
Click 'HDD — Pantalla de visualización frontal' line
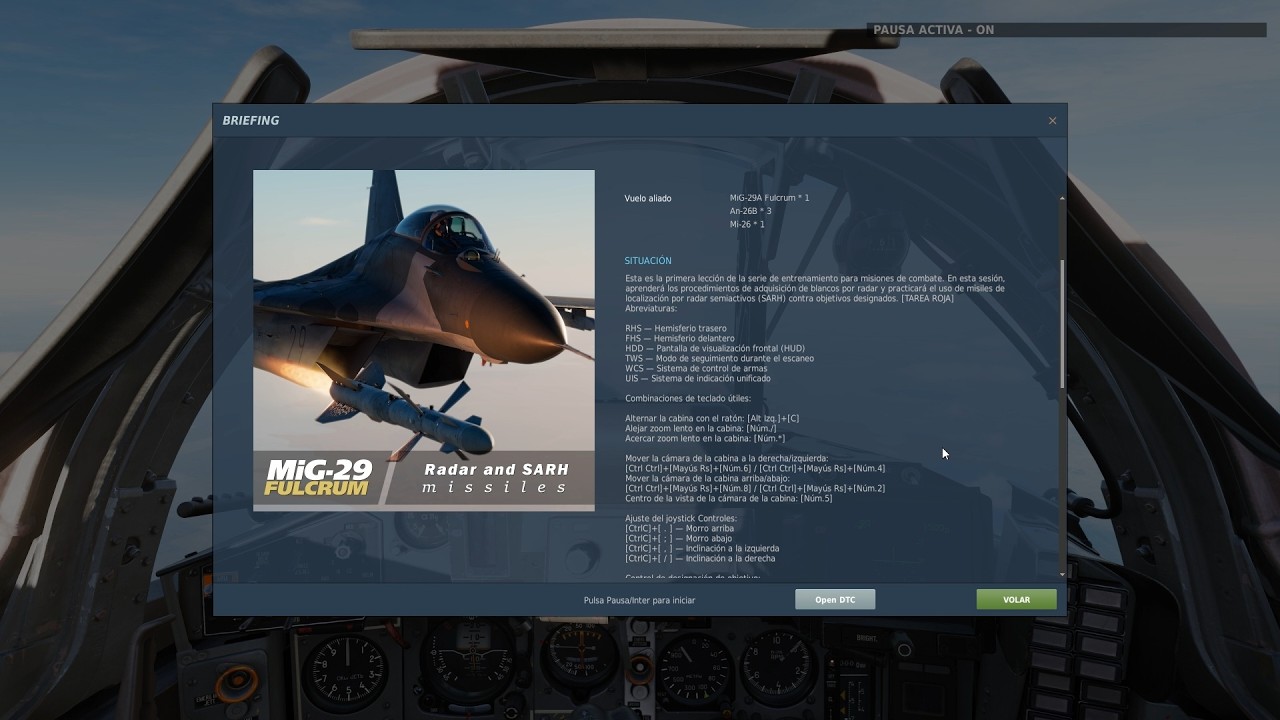click(x=715, y=348)
